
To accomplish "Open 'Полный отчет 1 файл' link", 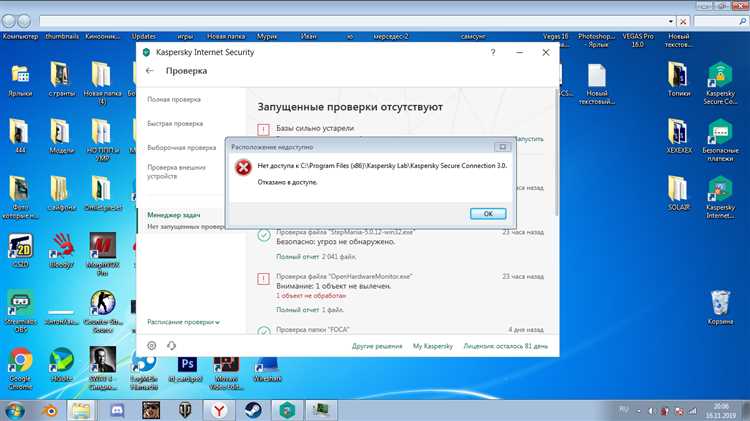I will click(310, 310).
